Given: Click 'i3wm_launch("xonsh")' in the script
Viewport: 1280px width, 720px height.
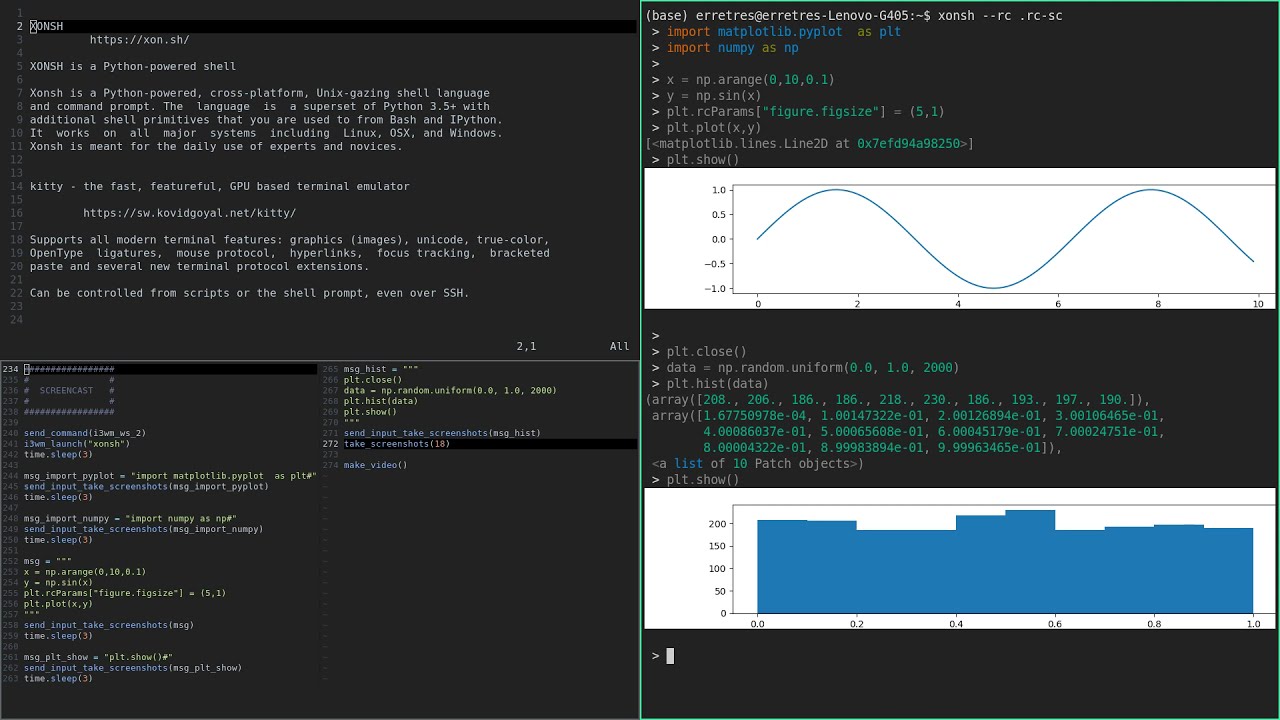Looking at the screenshot, I should click(77, 444).
